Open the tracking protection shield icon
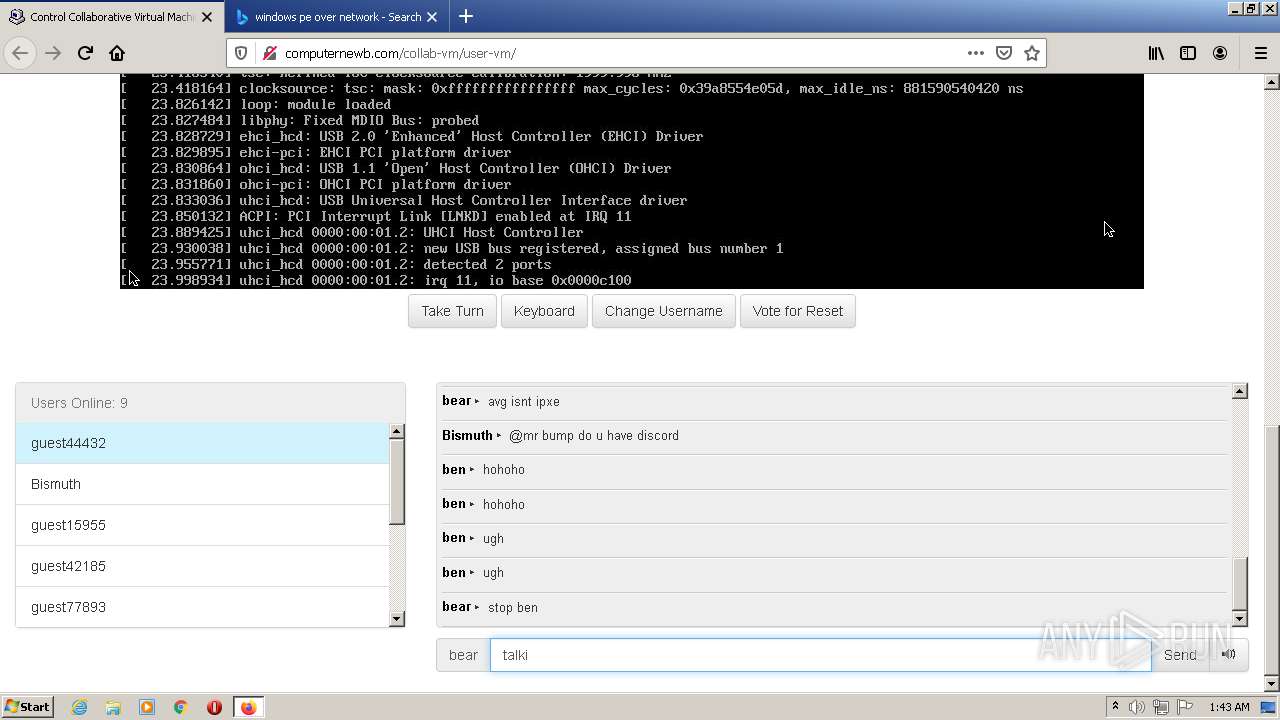Viewport: 1280px width, 720px height. click(x=241, y=53)
